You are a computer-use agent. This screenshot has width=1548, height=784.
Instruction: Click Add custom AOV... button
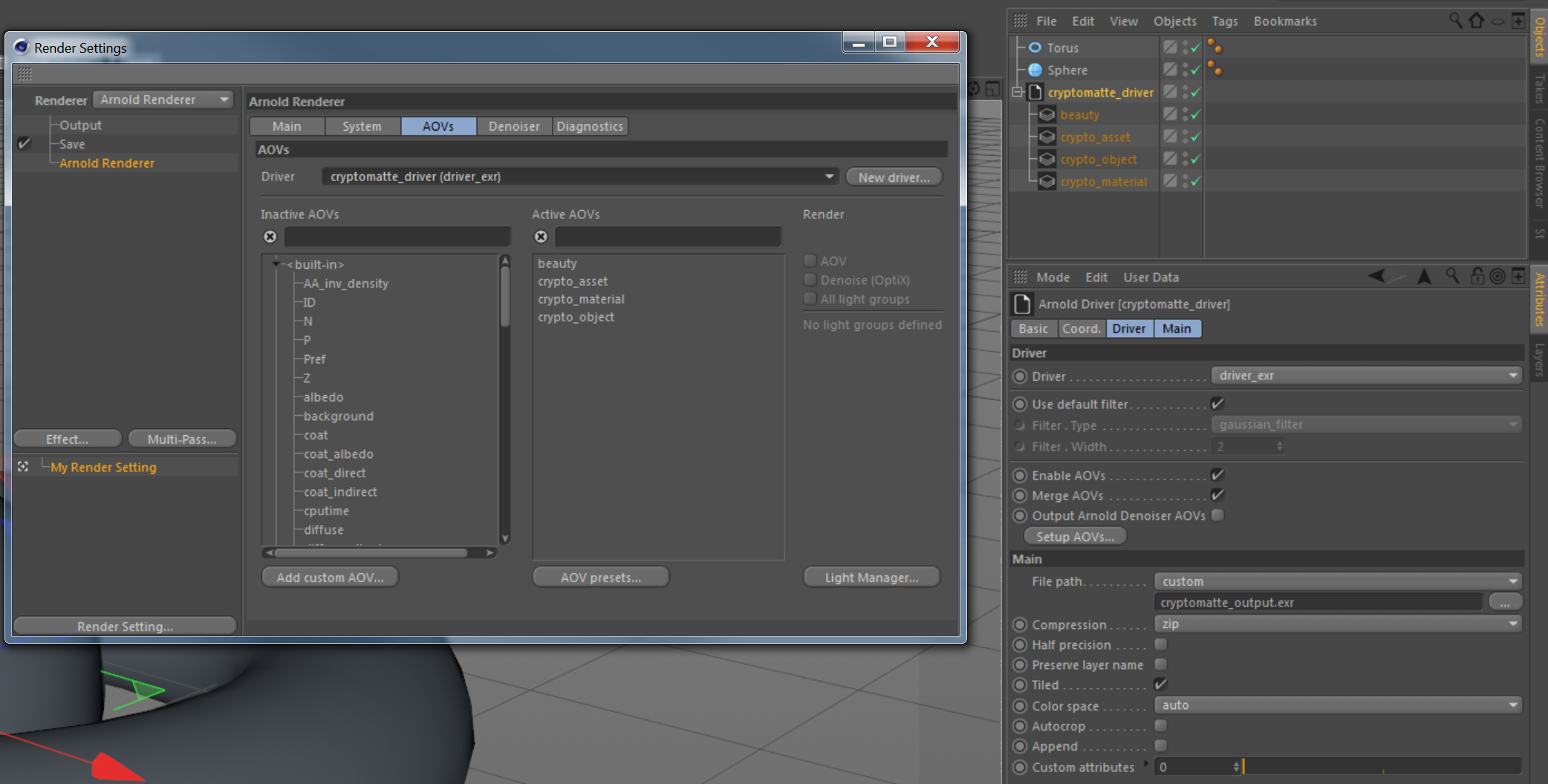point(330,577)
